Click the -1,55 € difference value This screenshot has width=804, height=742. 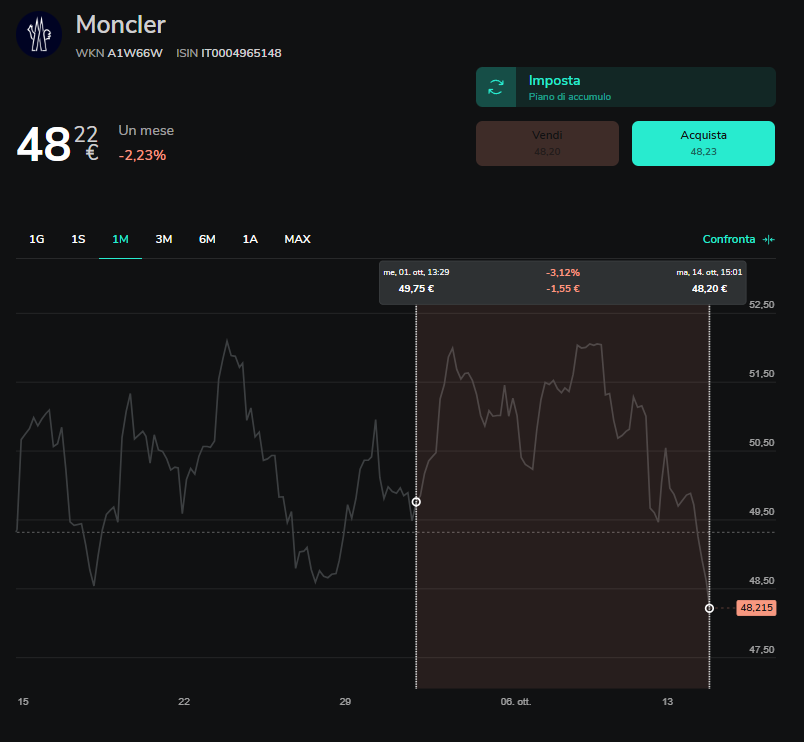pyautogui.click(x=562, y=289)
